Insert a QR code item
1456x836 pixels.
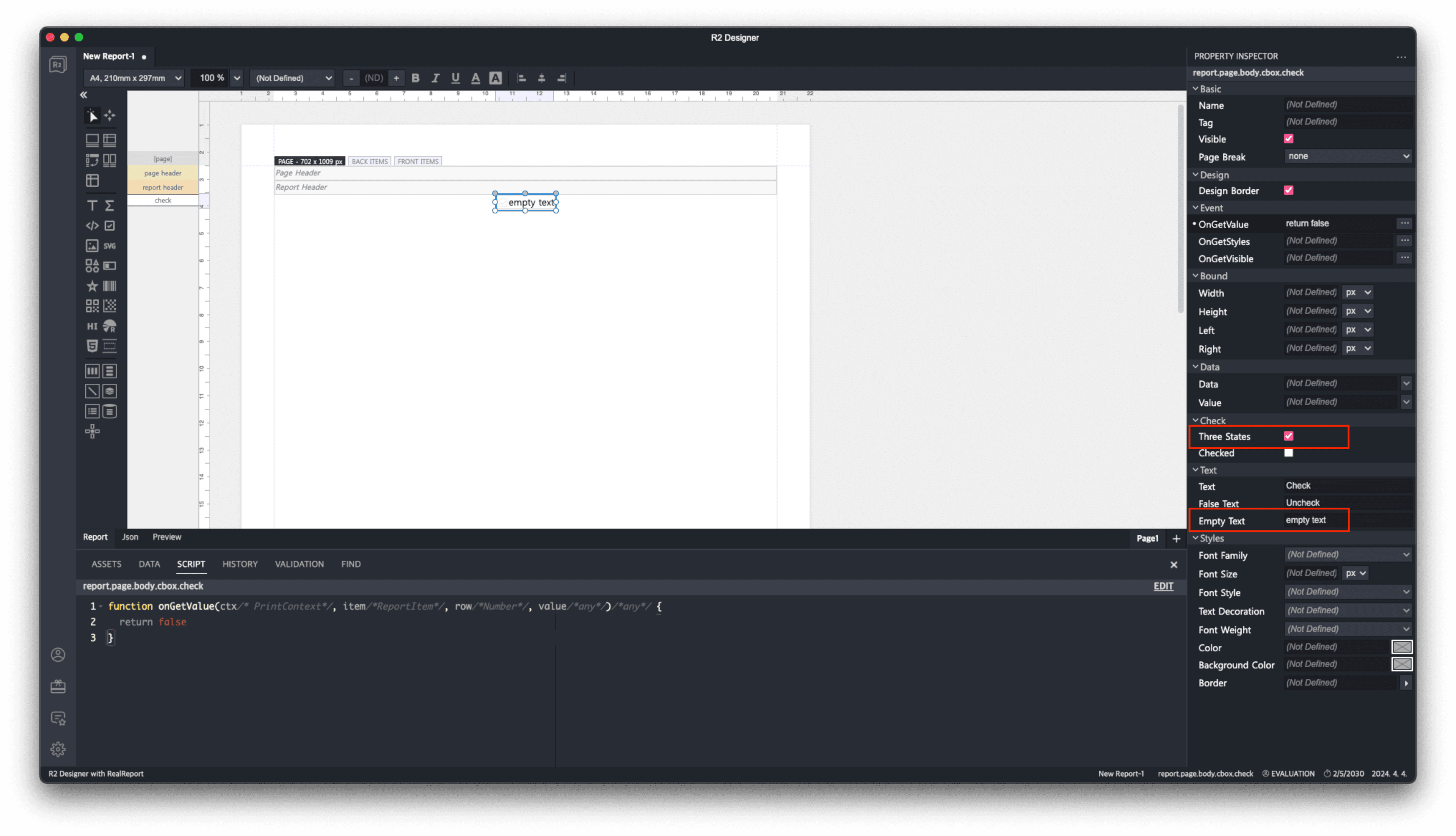92,306
